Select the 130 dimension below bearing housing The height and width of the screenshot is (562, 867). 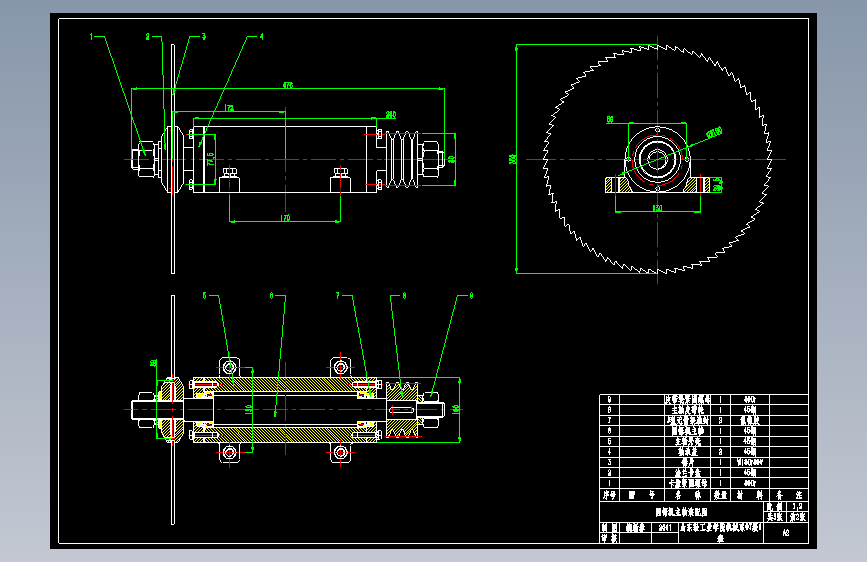(657, 208)
